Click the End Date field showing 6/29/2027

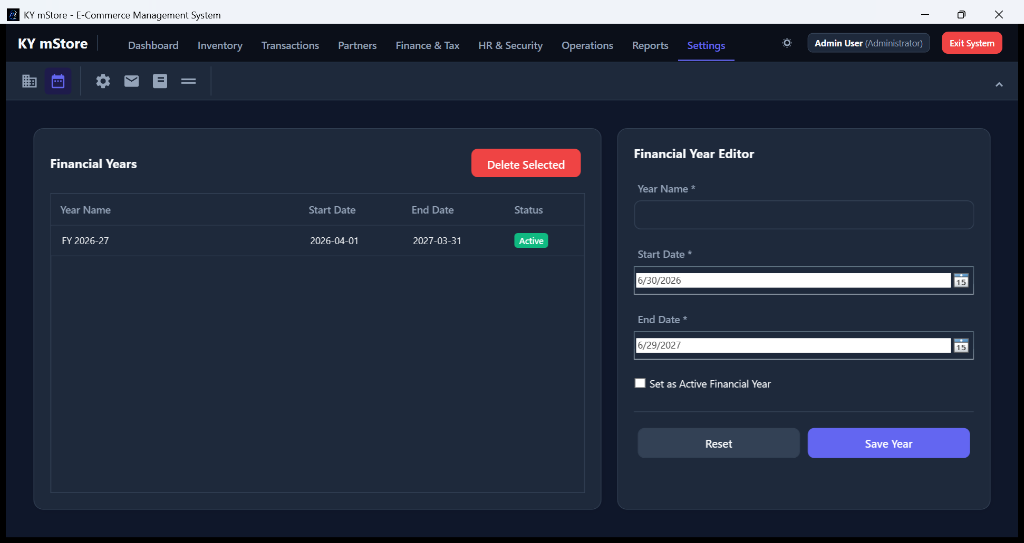[793, 346]
